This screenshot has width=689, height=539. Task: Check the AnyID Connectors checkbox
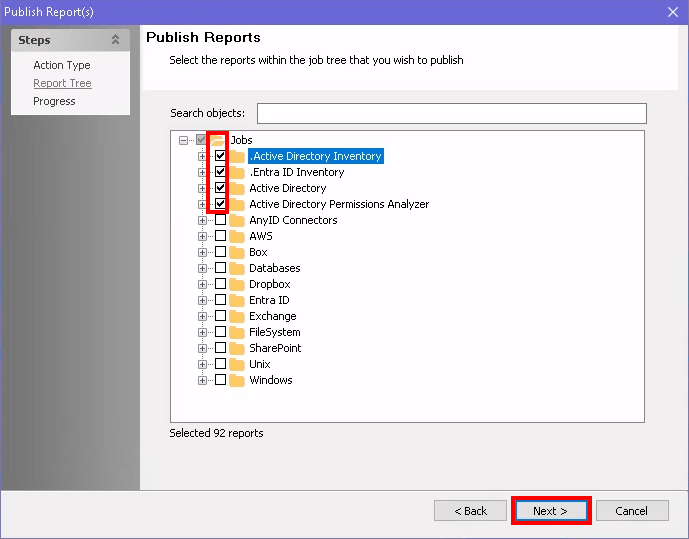click(x=220, y=220)
